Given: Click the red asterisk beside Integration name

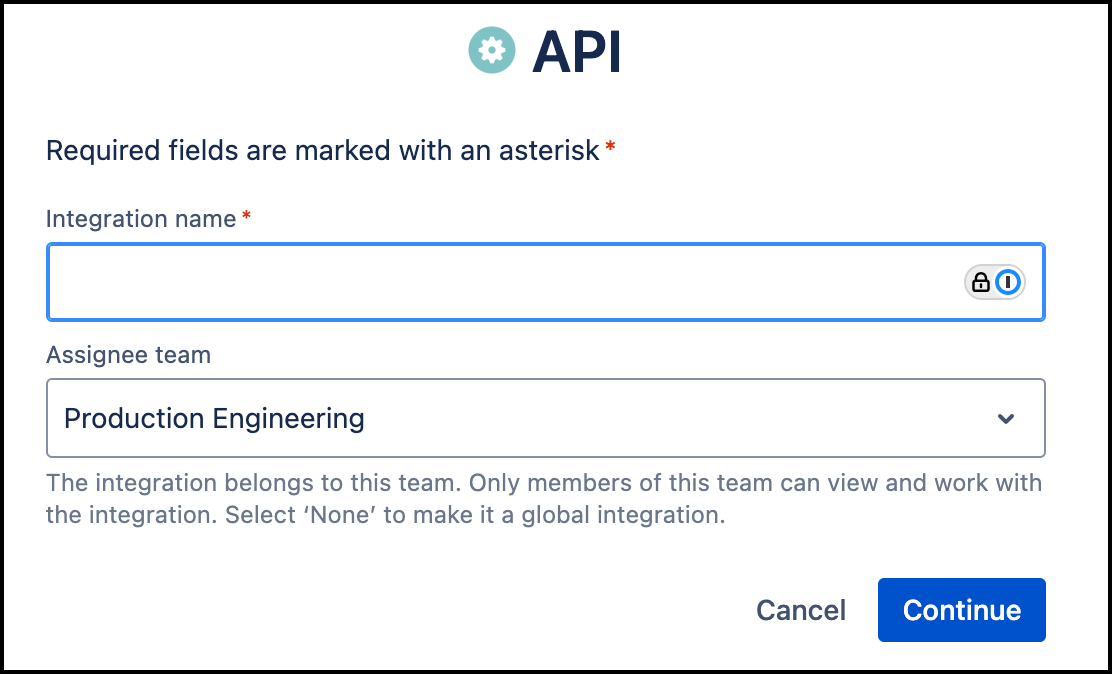Looking at the screenshot, I should click(x=246, y=216).
